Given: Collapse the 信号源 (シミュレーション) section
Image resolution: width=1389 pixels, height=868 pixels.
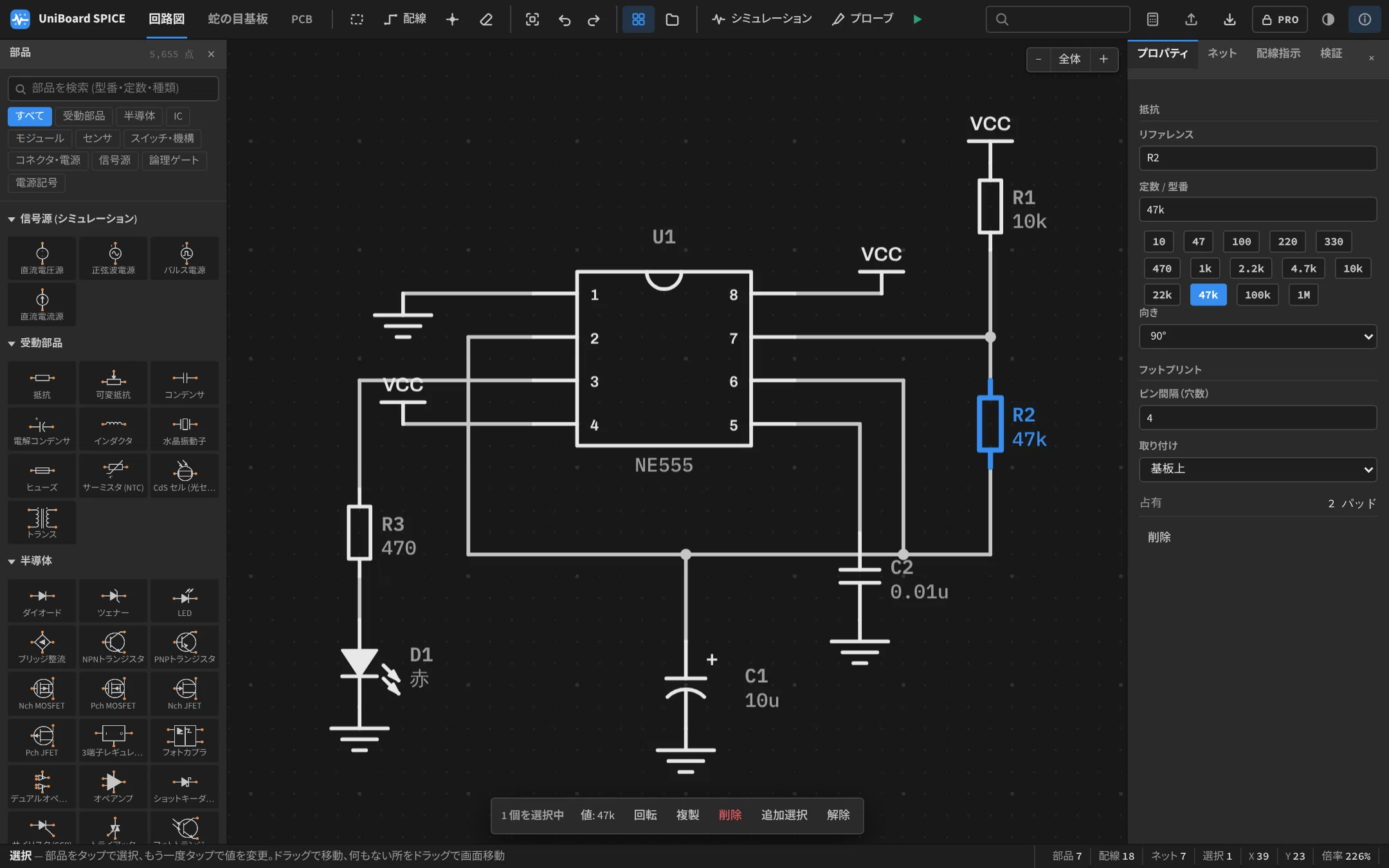Looking at the screenshot, I should [73, 219].
